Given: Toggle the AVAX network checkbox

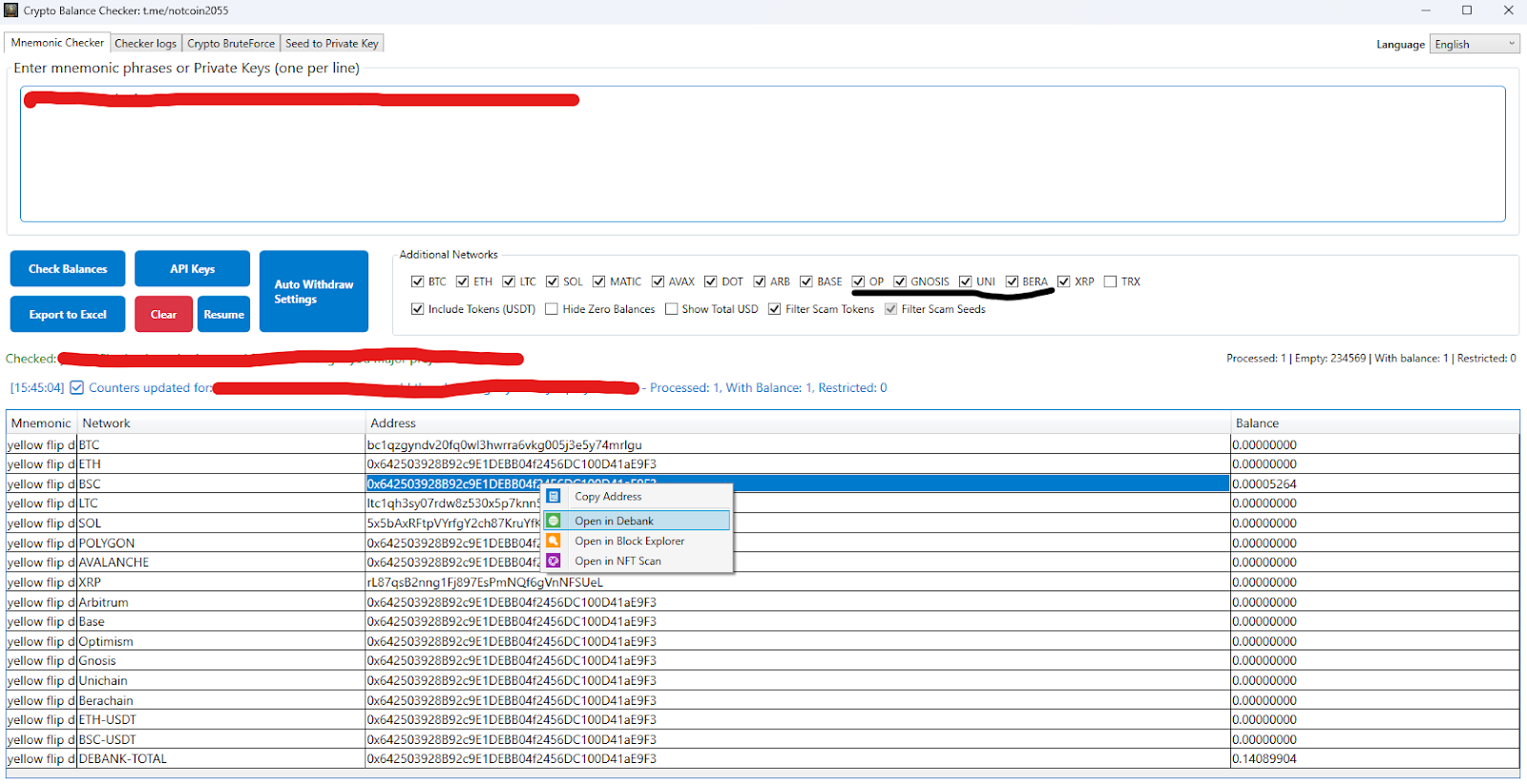Looking at the screenshot, I should tap(658, 281).
